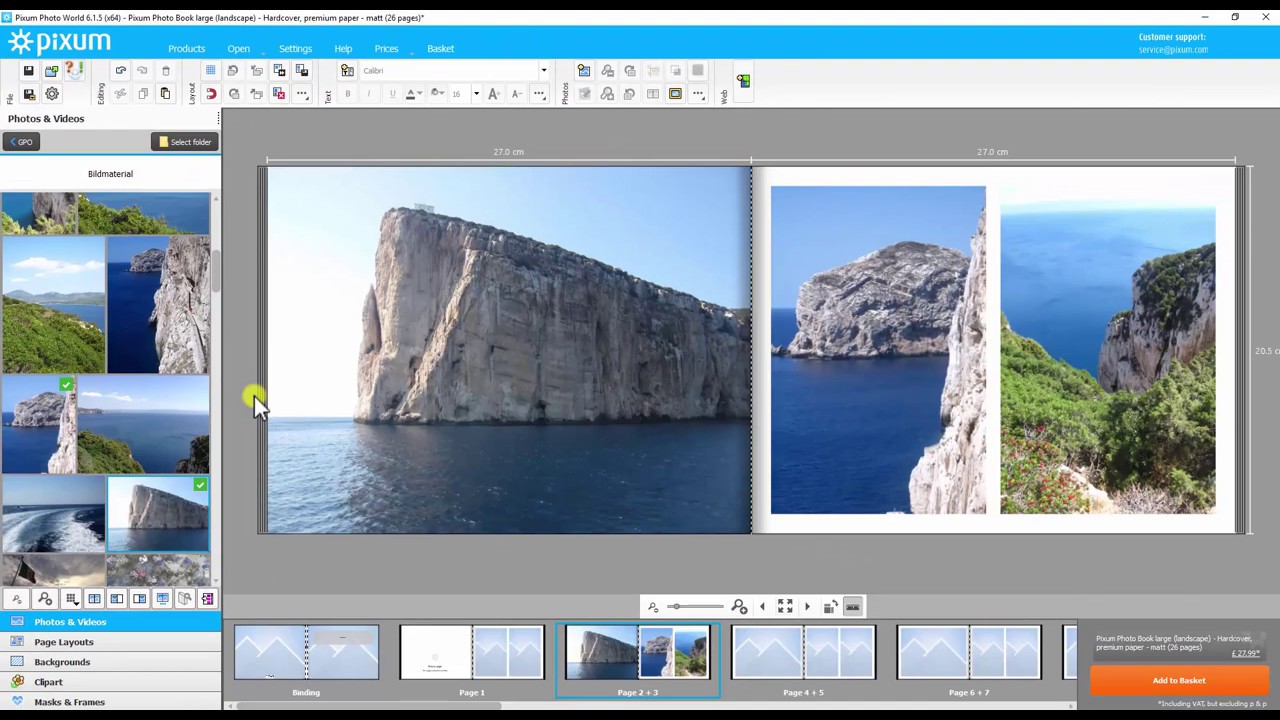Select the boat wake photo thumbnail

53,514
